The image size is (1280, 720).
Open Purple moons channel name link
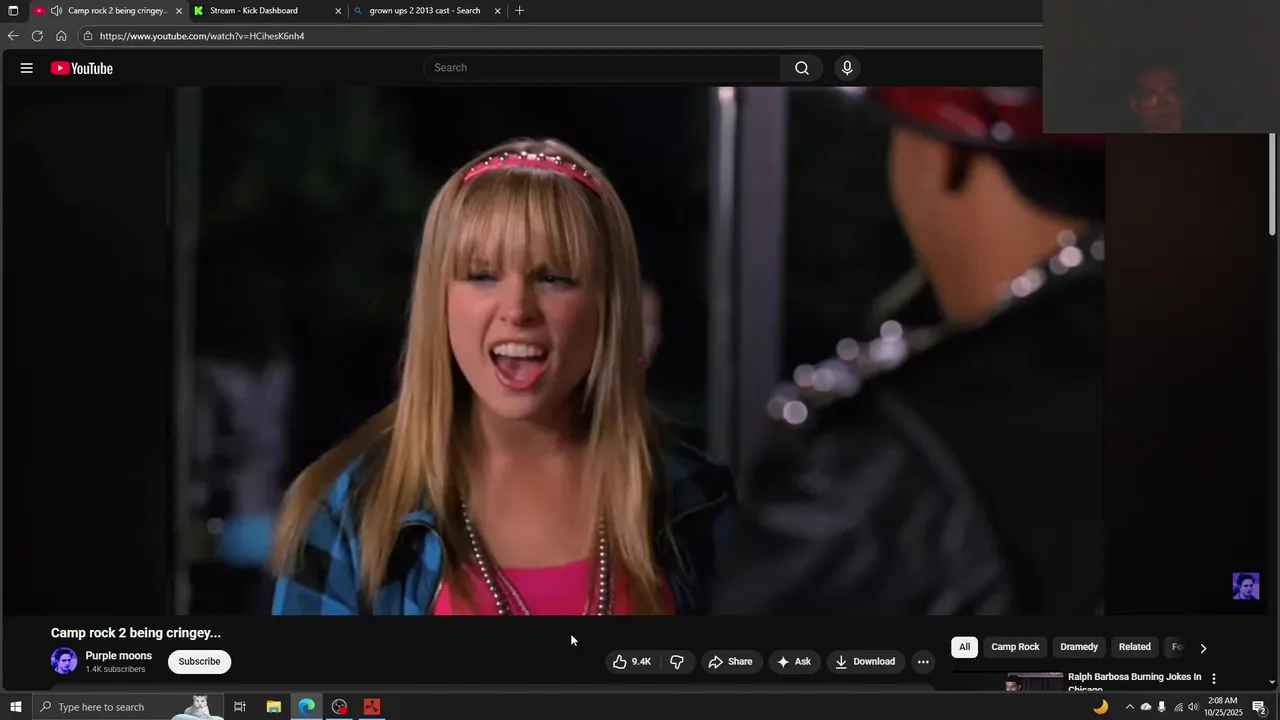119,656
